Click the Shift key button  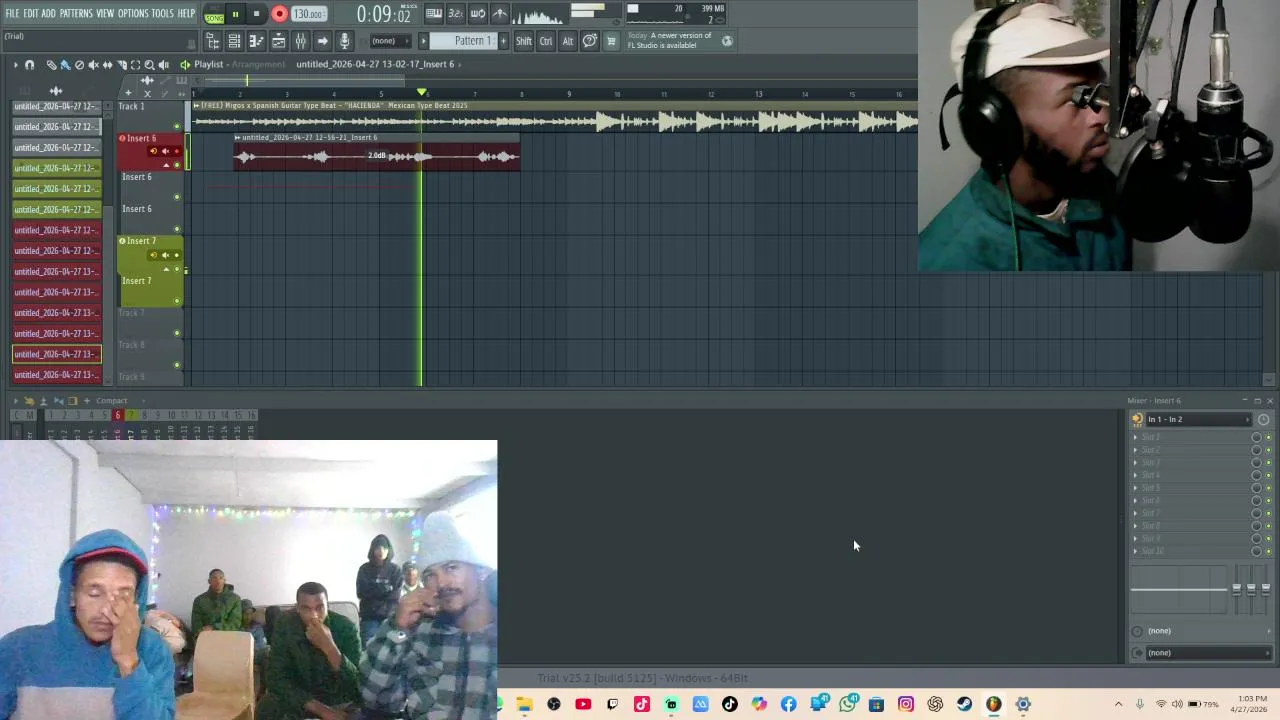[x=524, y=41]
